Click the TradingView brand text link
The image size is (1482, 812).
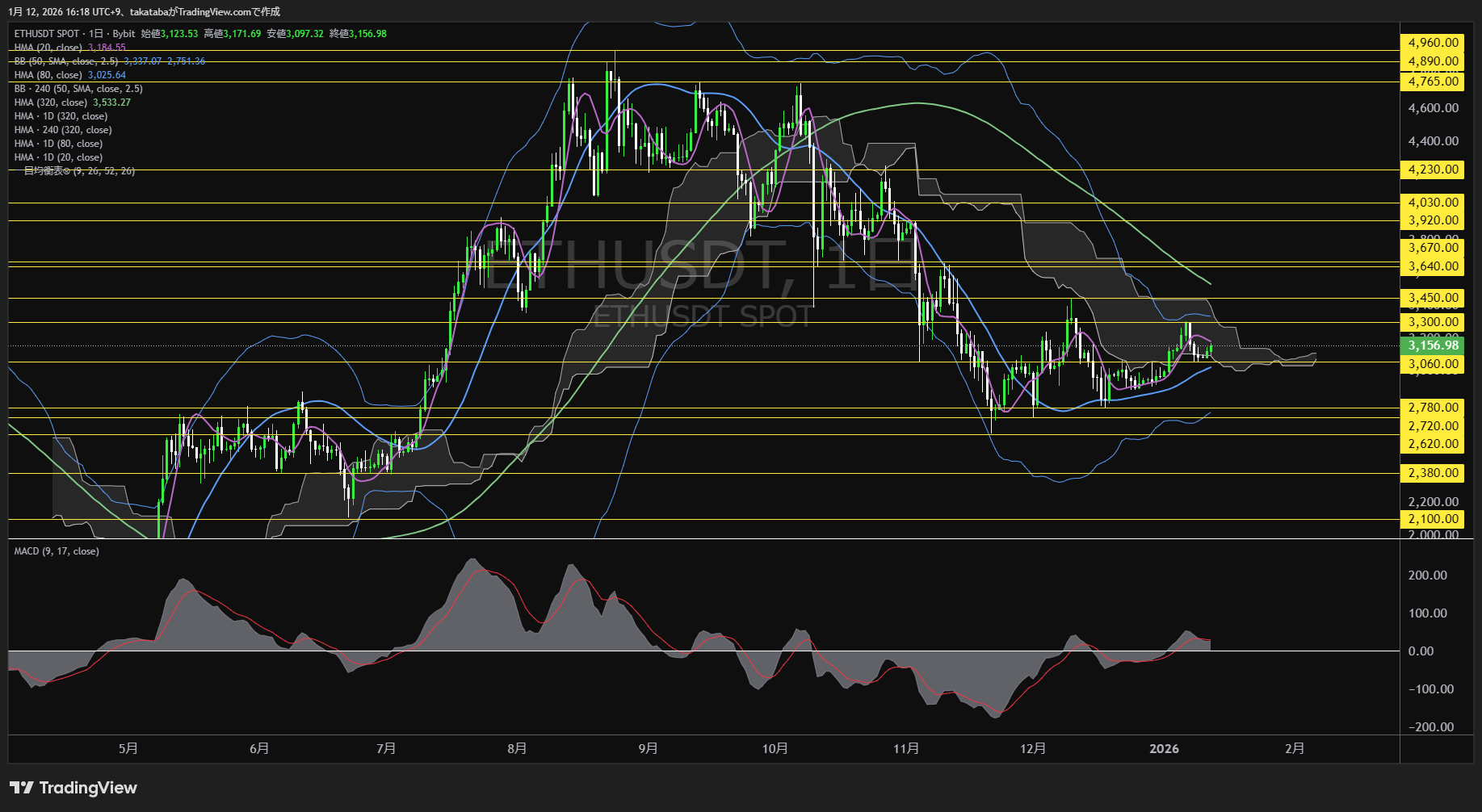[x=88, y=788]
